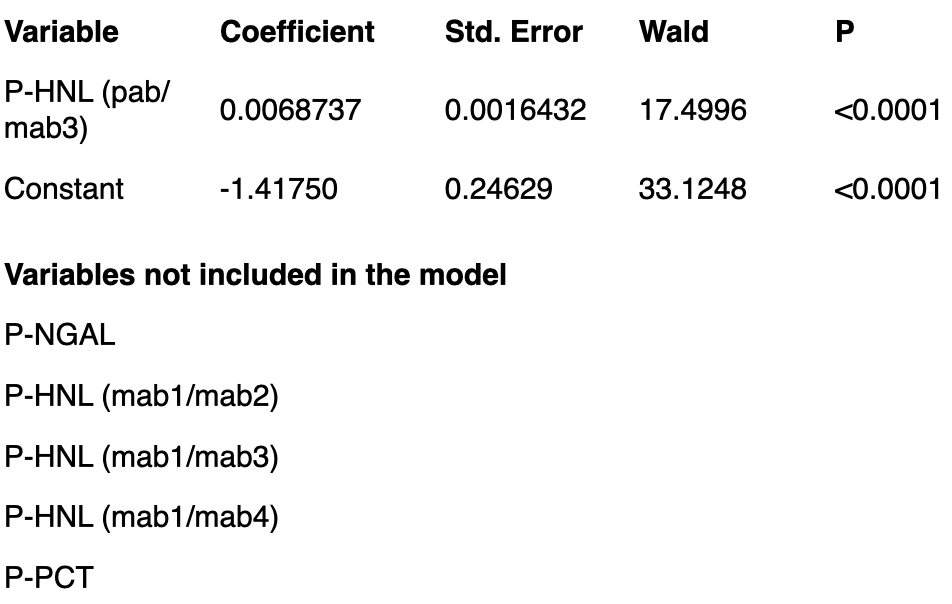Click standard error value 0.24629
Screen dimensions: 952x604
498,189
